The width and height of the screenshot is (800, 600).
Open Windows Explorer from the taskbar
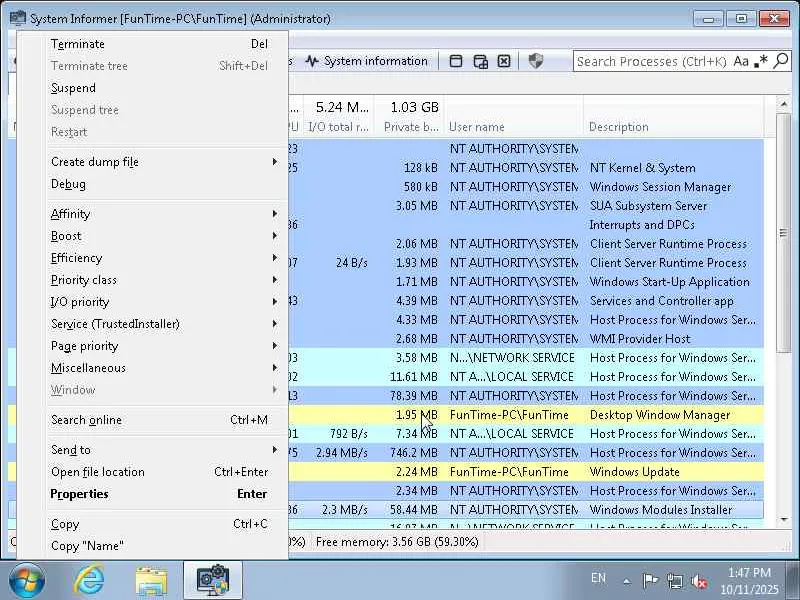click(x=151, y=581)
